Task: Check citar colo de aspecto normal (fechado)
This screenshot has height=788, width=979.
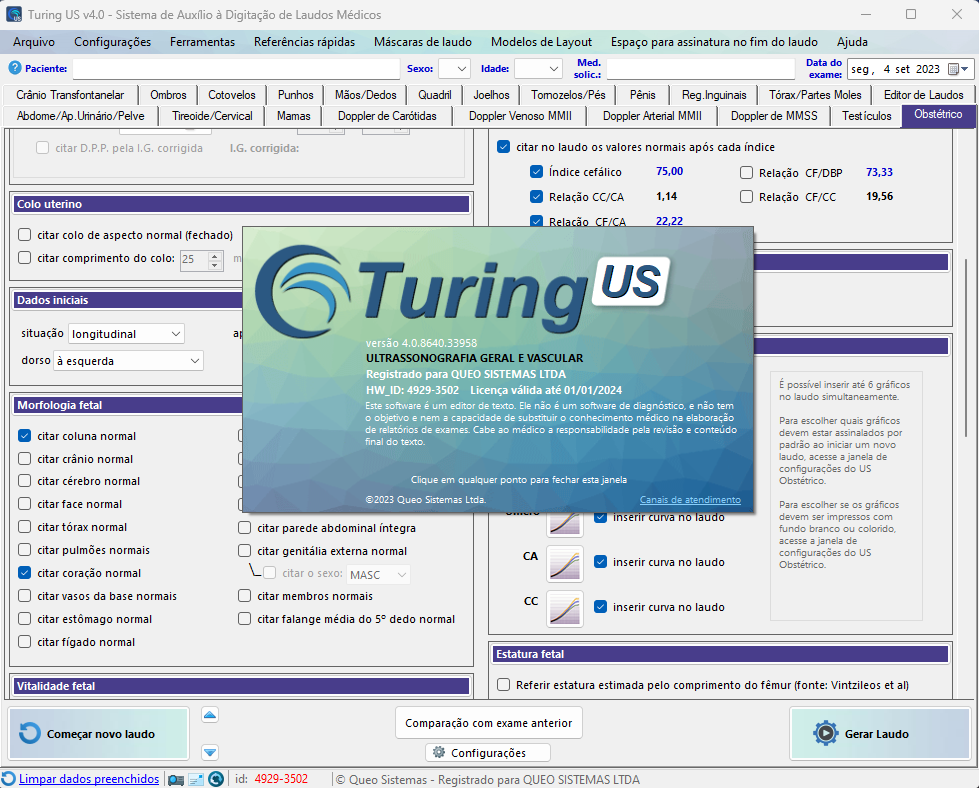Action: (24, 235)
